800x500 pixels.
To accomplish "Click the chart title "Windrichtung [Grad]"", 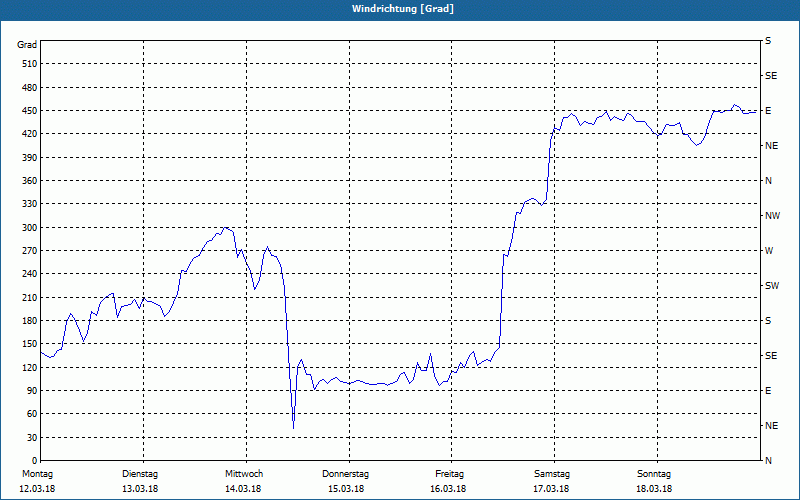I will click(x=403, y=9).
